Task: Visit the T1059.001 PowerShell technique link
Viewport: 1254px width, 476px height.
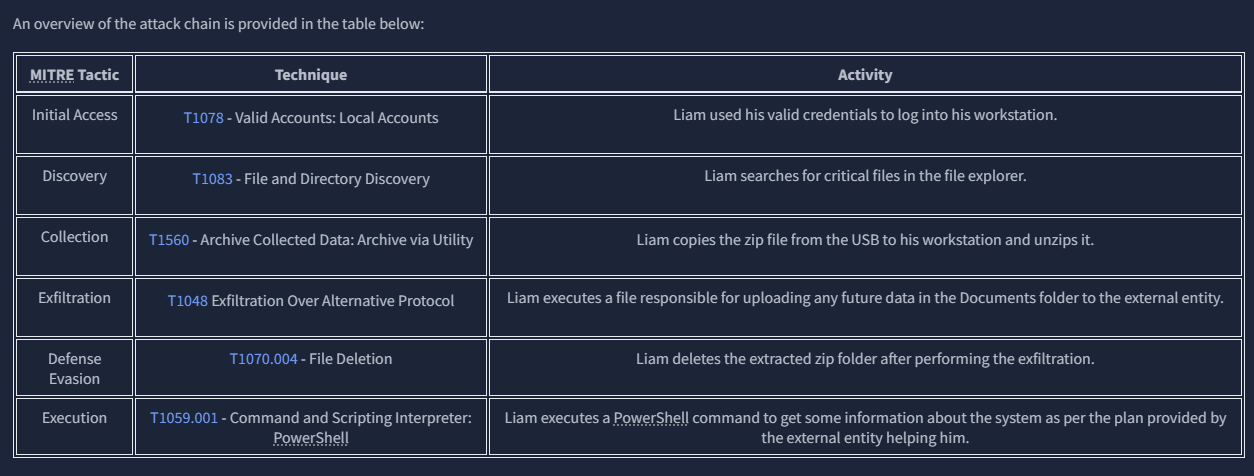Action: [183, 418]
